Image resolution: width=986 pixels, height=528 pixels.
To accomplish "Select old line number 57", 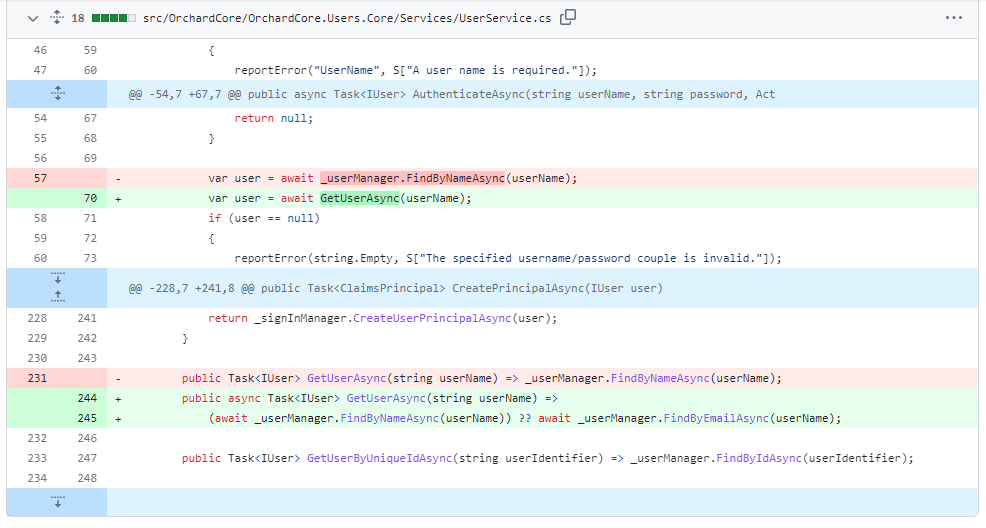I will click(x=40, y=179).
